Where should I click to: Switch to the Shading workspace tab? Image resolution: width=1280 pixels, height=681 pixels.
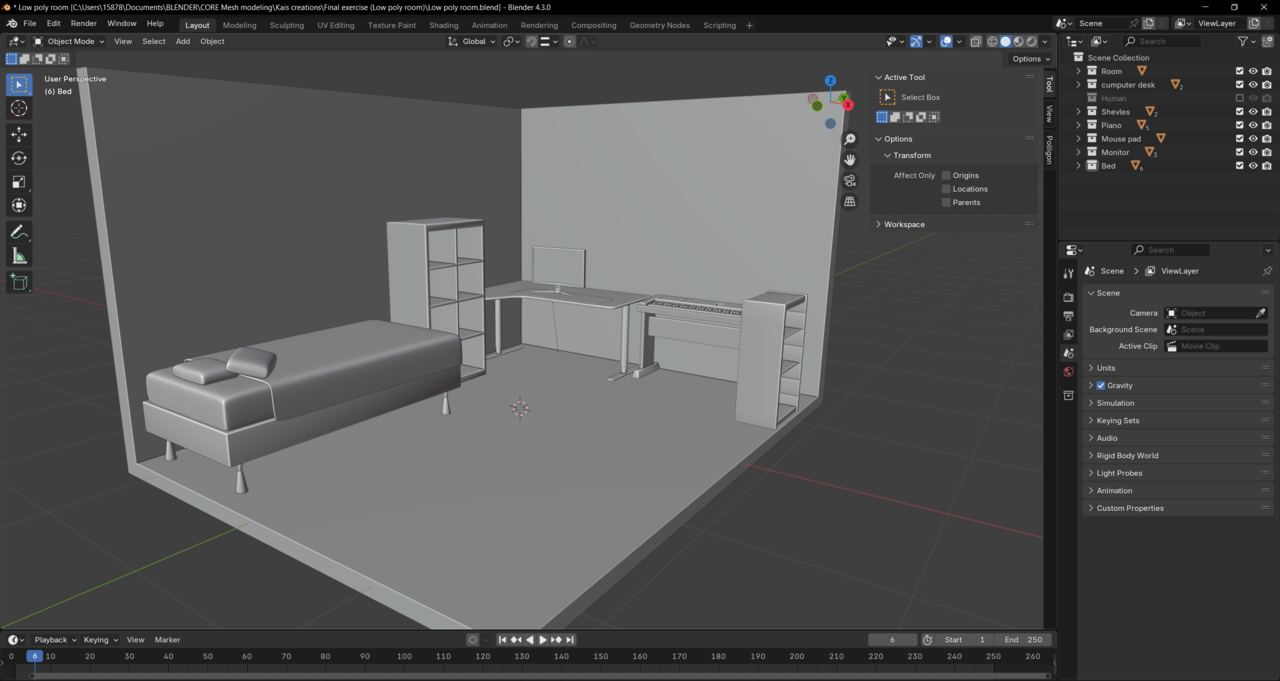click(443, 25)
